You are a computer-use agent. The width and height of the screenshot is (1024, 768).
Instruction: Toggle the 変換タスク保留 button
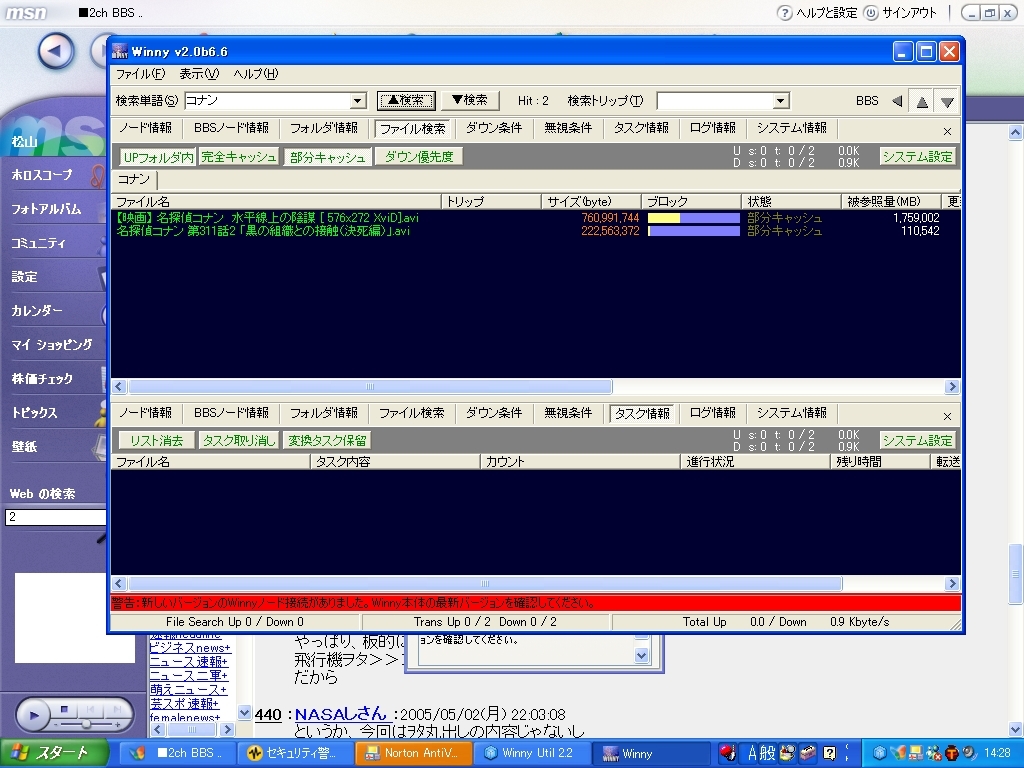pyautogui.click(x=327, y=440)
